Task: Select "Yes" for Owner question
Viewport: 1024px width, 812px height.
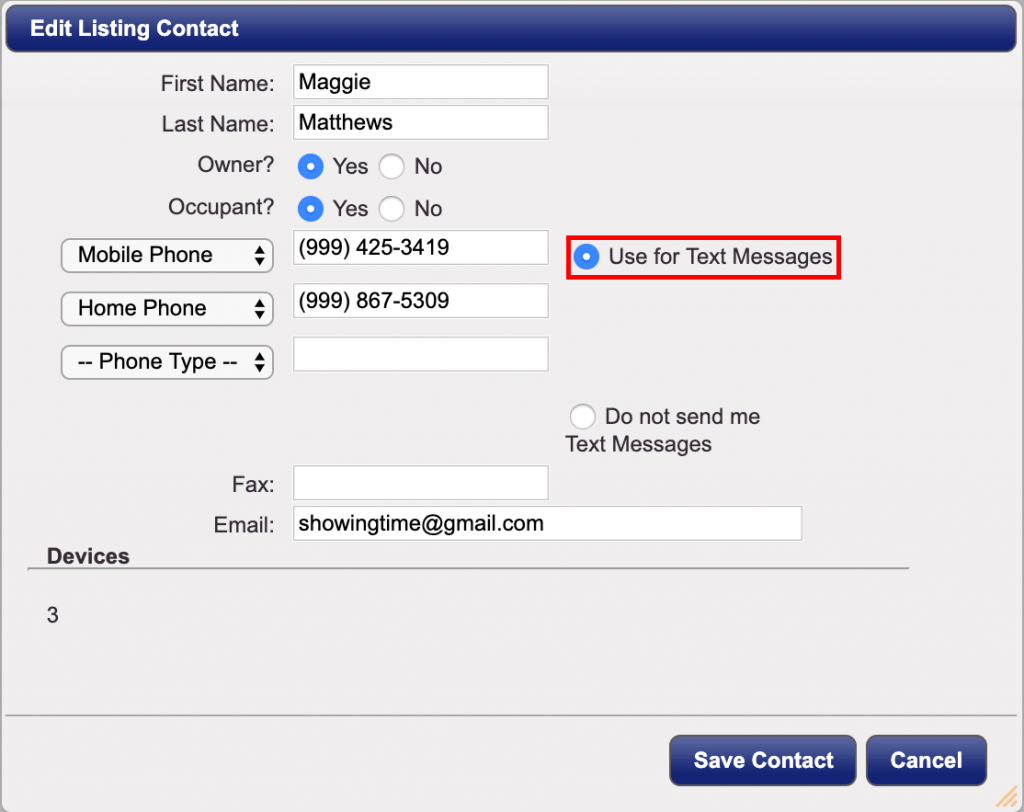Action: point(310,166)
